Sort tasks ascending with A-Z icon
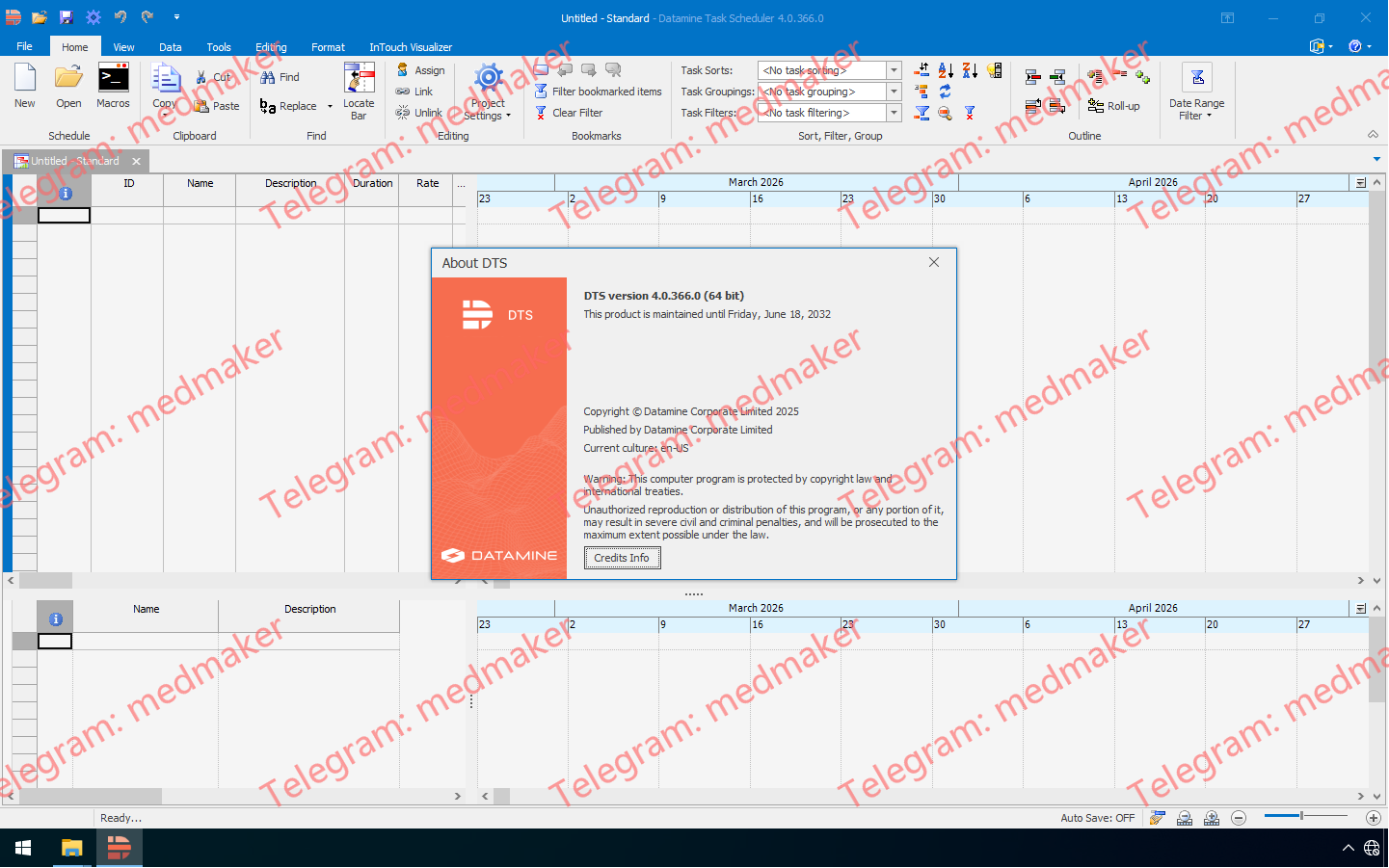Viewport: 1389px width, 868px height. click(946, 70)
